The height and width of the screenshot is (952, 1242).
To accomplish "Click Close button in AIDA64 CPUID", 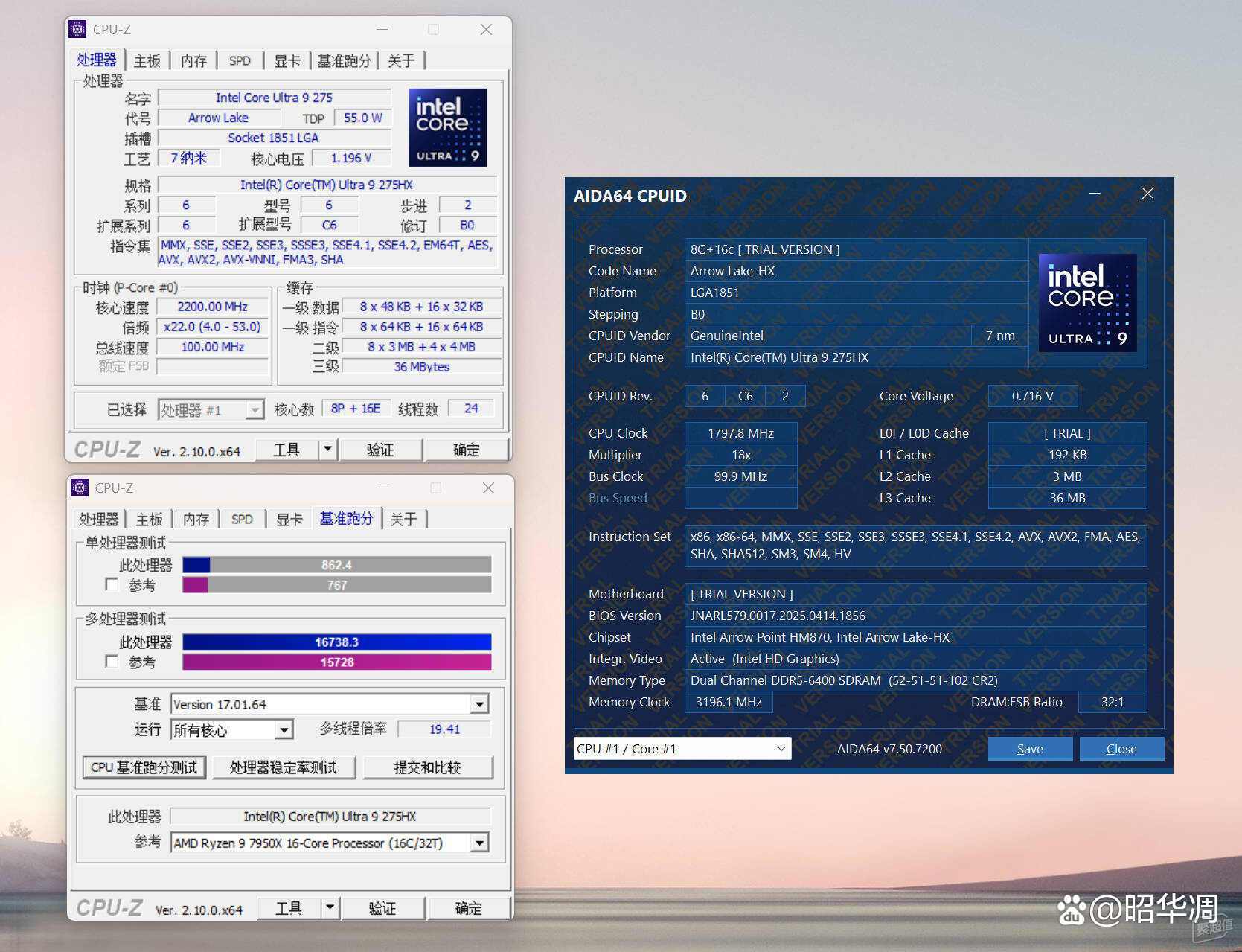I will click(1121, 749).
